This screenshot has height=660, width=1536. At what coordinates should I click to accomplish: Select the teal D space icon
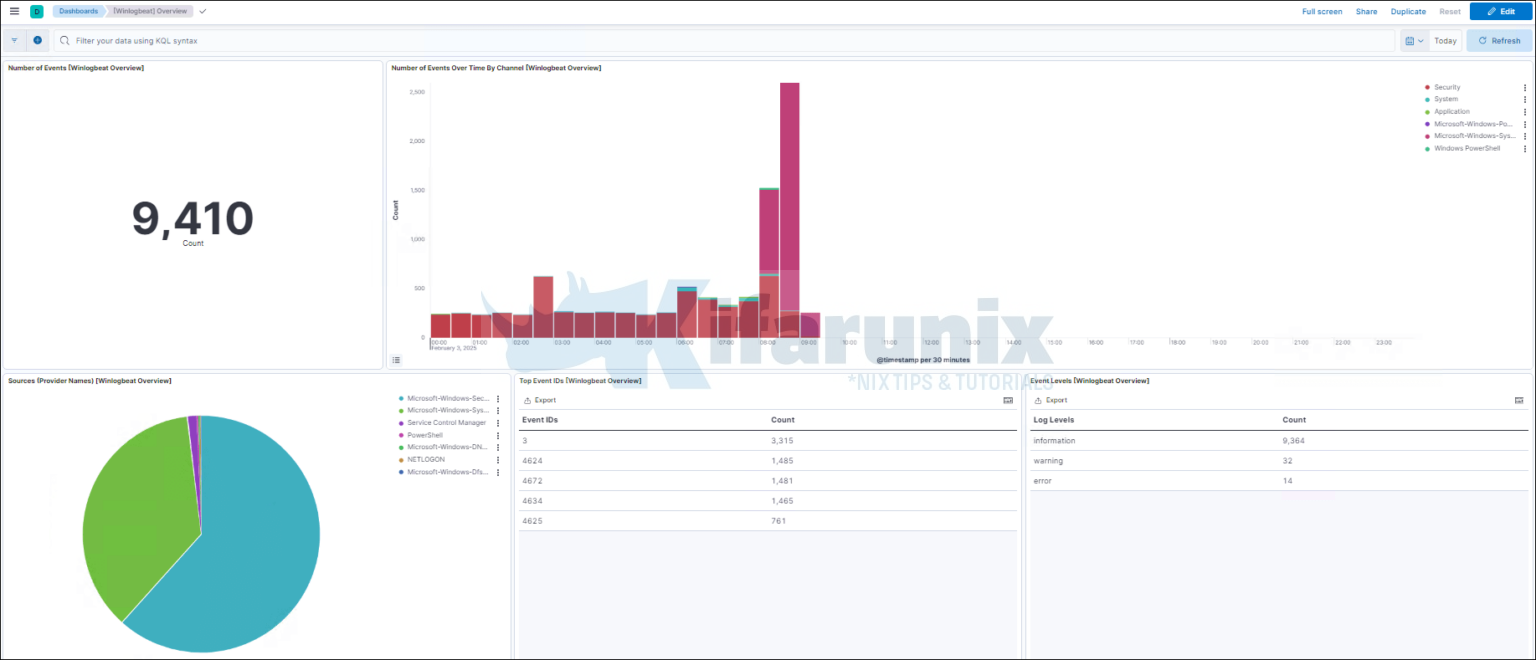point(36,11)
